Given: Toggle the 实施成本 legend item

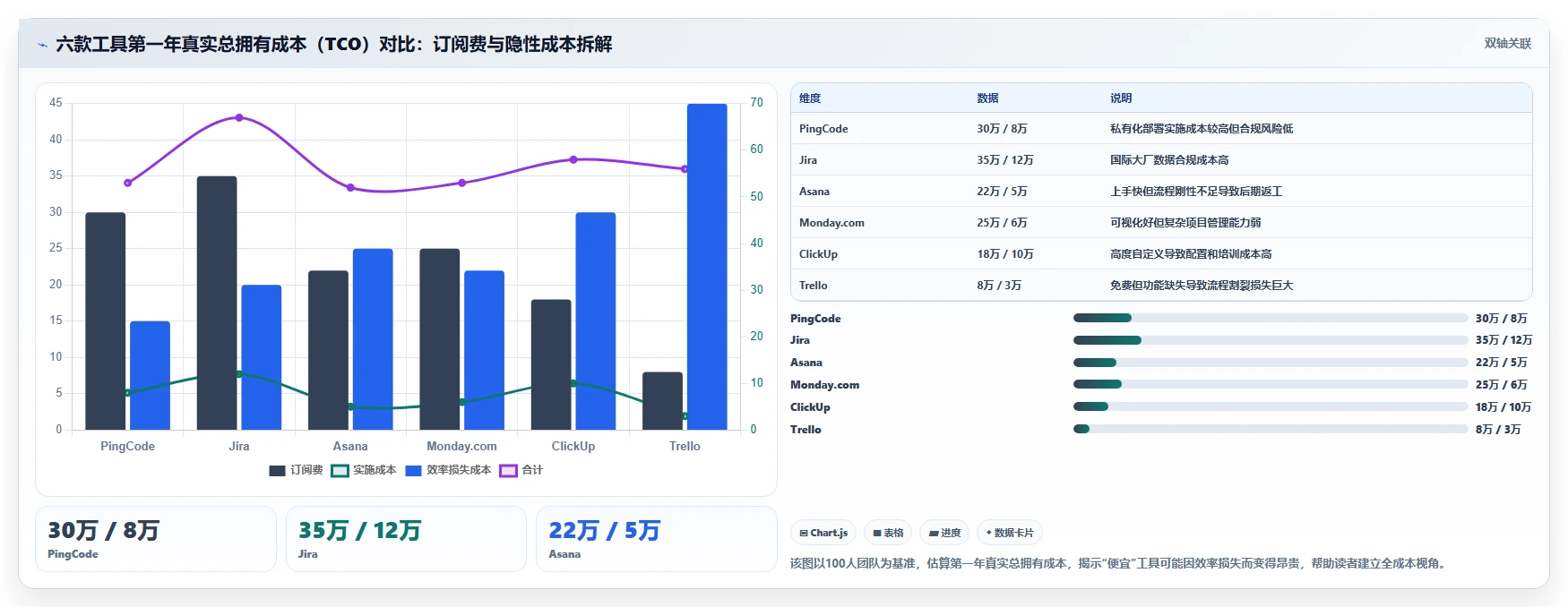Looking at the screenshot, I should [x=364, y=470].
